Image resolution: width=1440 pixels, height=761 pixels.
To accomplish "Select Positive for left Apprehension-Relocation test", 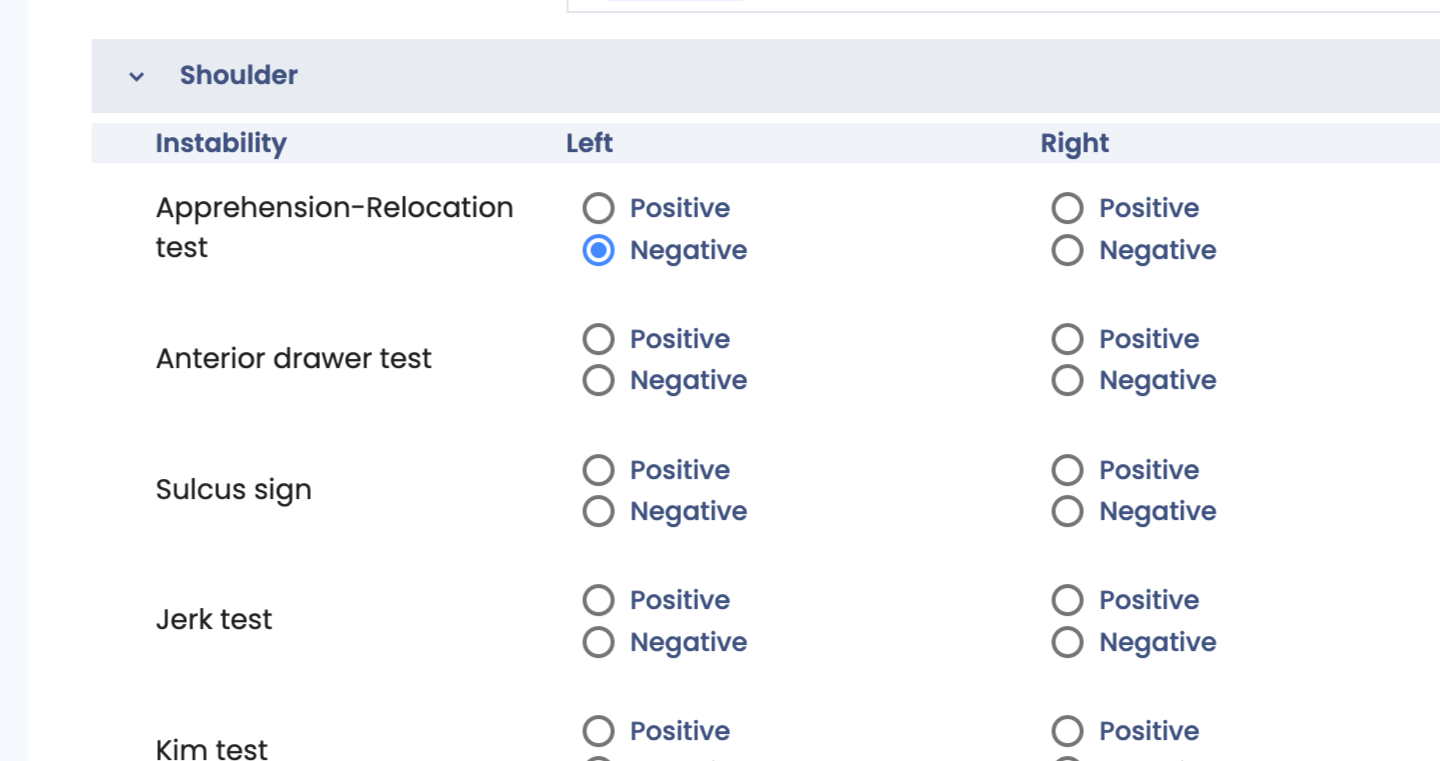I will coord(598,208).
